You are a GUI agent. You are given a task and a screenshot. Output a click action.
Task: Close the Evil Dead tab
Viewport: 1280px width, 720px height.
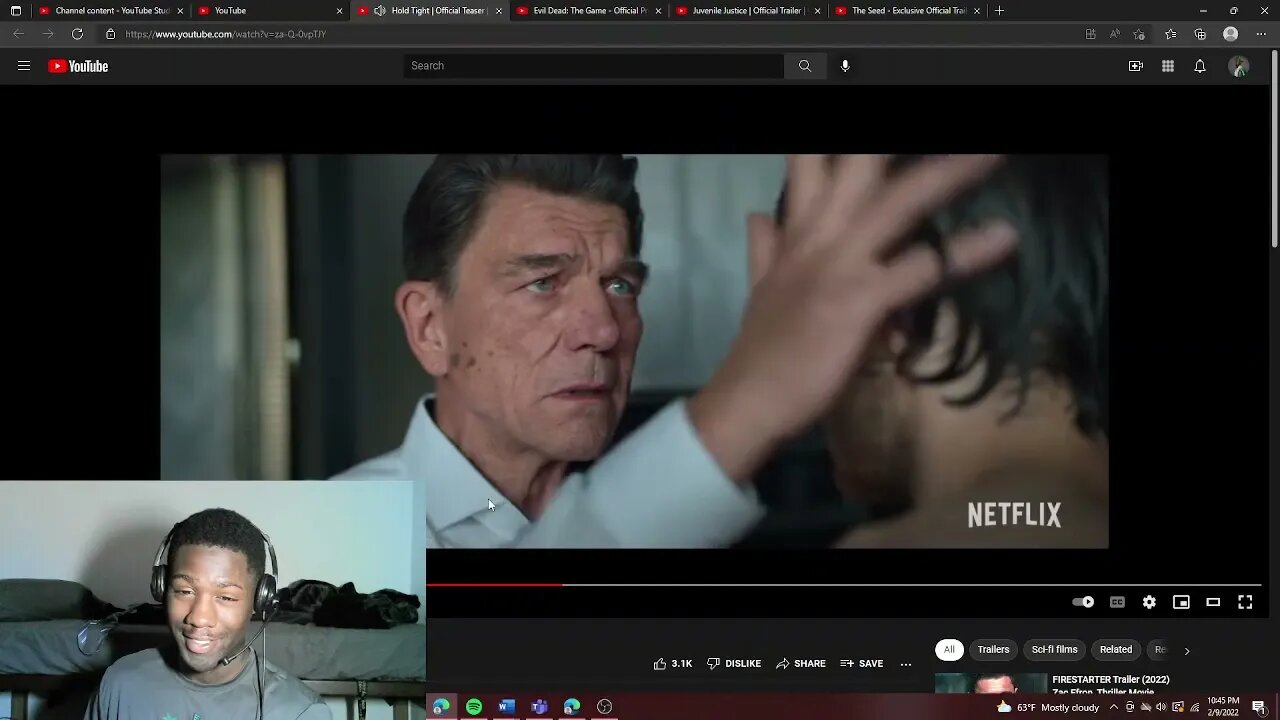pos(658,11)
